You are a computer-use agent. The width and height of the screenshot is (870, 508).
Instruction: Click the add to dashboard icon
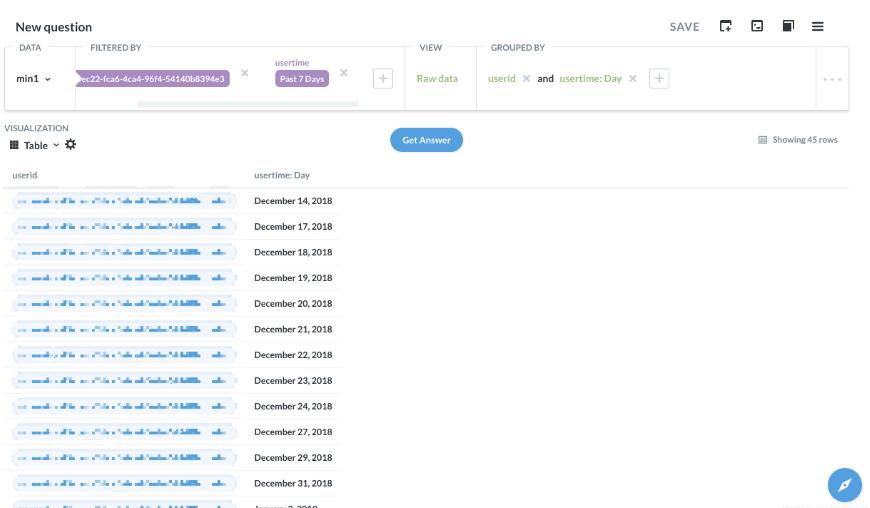click(726, 26)
